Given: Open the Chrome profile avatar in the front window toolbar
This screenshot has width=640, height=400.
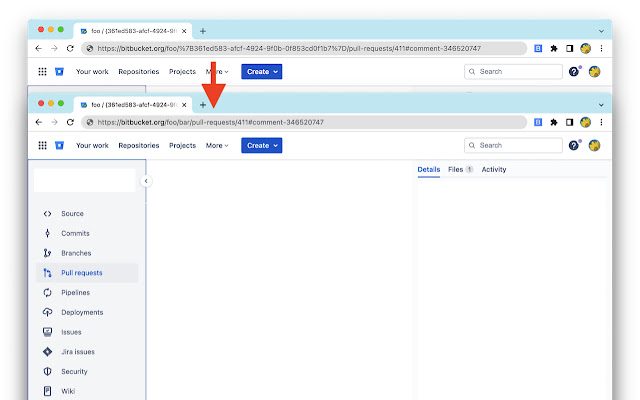Looking at the screenshot, I should [x=585, y=122].
